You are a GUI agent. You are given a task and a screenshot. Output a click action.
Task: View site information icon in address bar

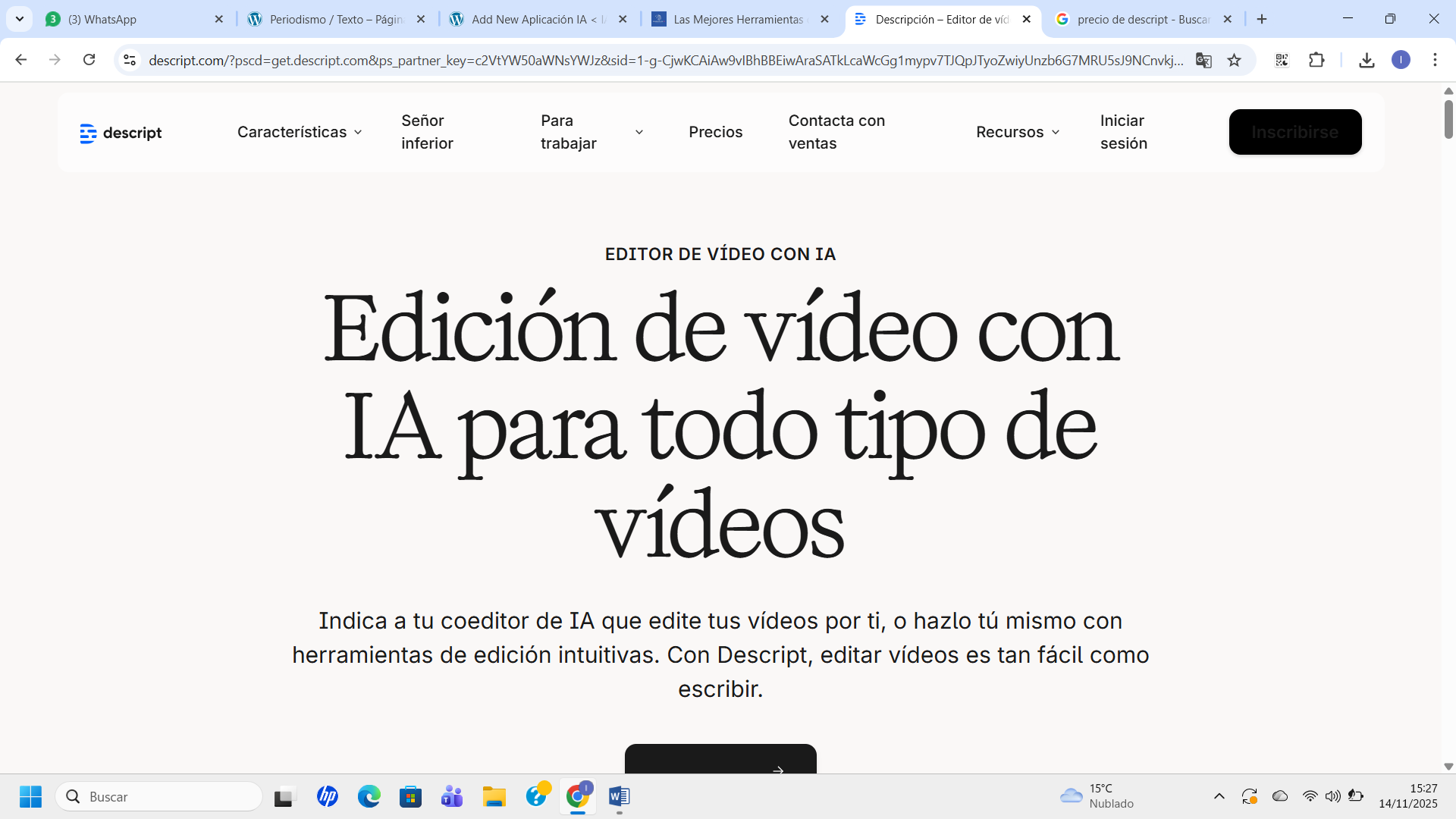(130, 60)
